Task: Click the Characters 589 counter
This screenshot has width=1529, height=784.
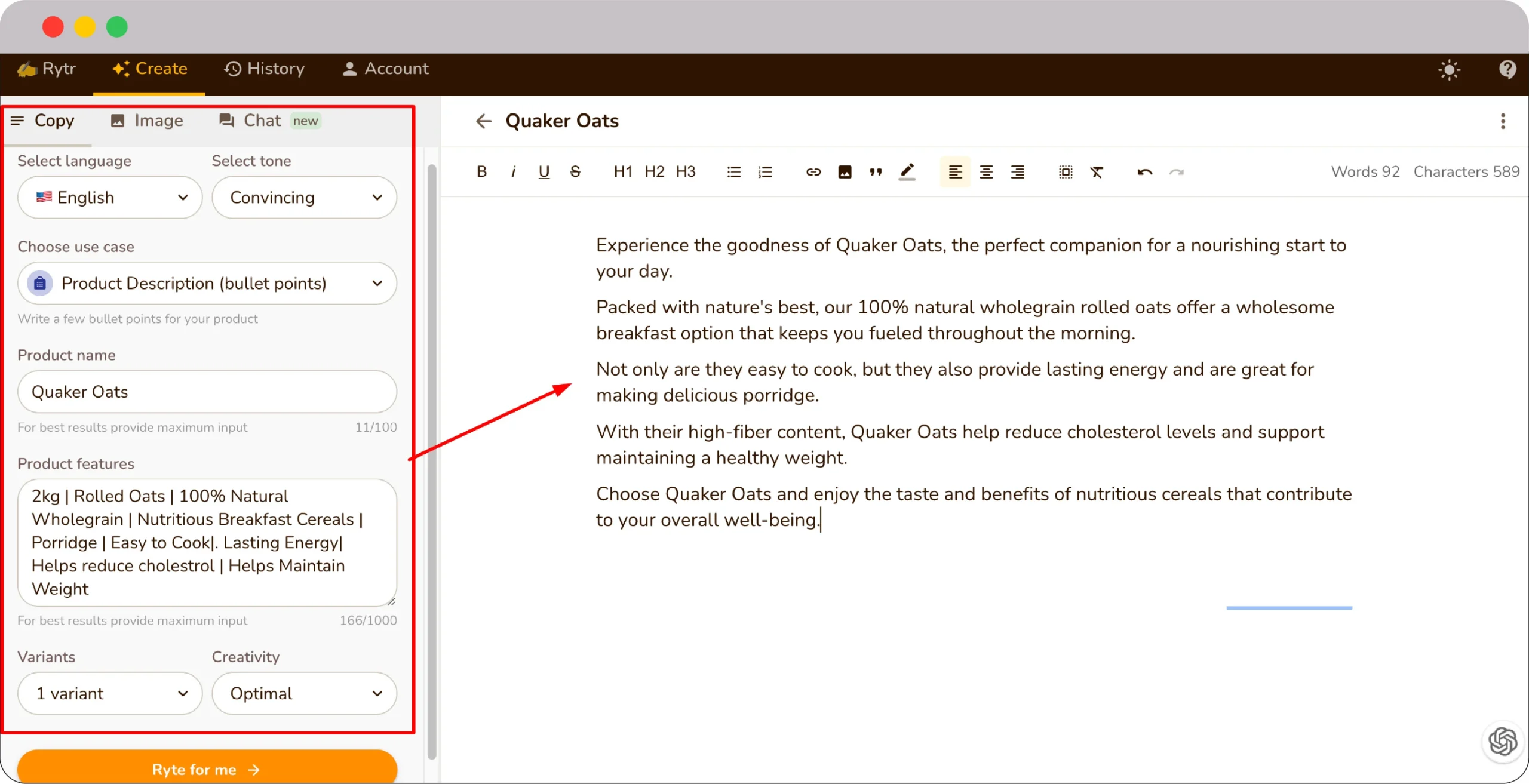Action: tap(1466, 172)
